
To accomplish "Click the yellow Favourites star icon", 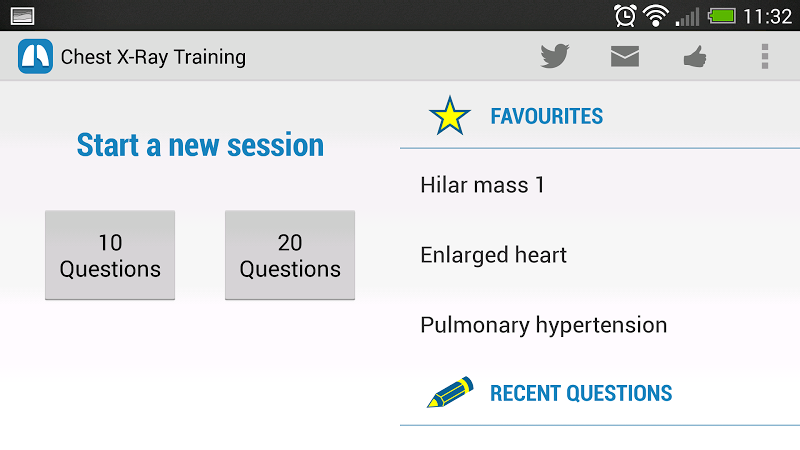I will (449, 116).
